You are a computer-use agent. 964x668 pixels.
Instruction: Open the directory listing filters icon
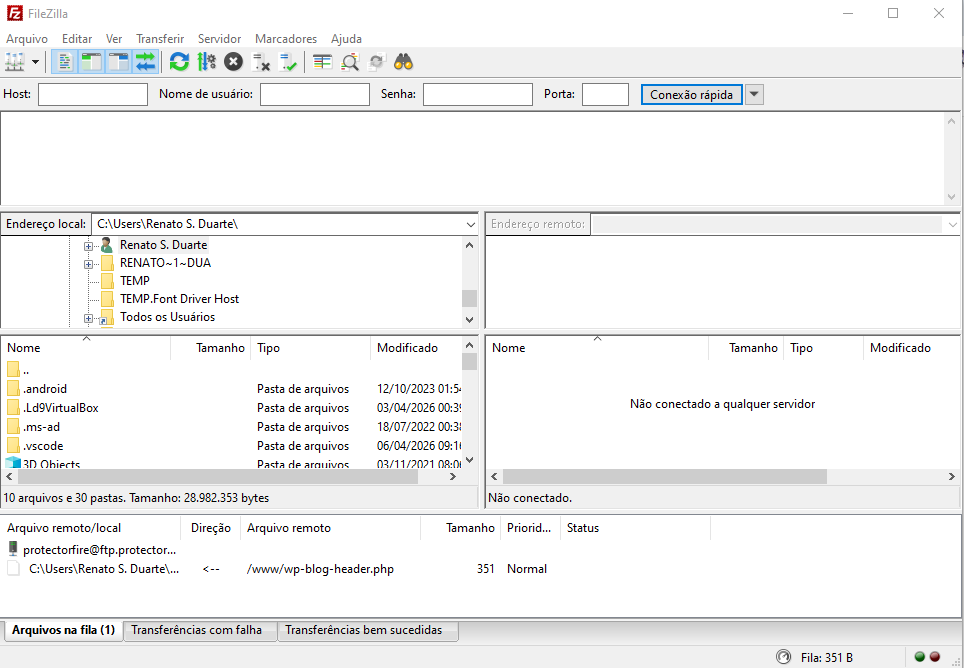pos(322,62)
